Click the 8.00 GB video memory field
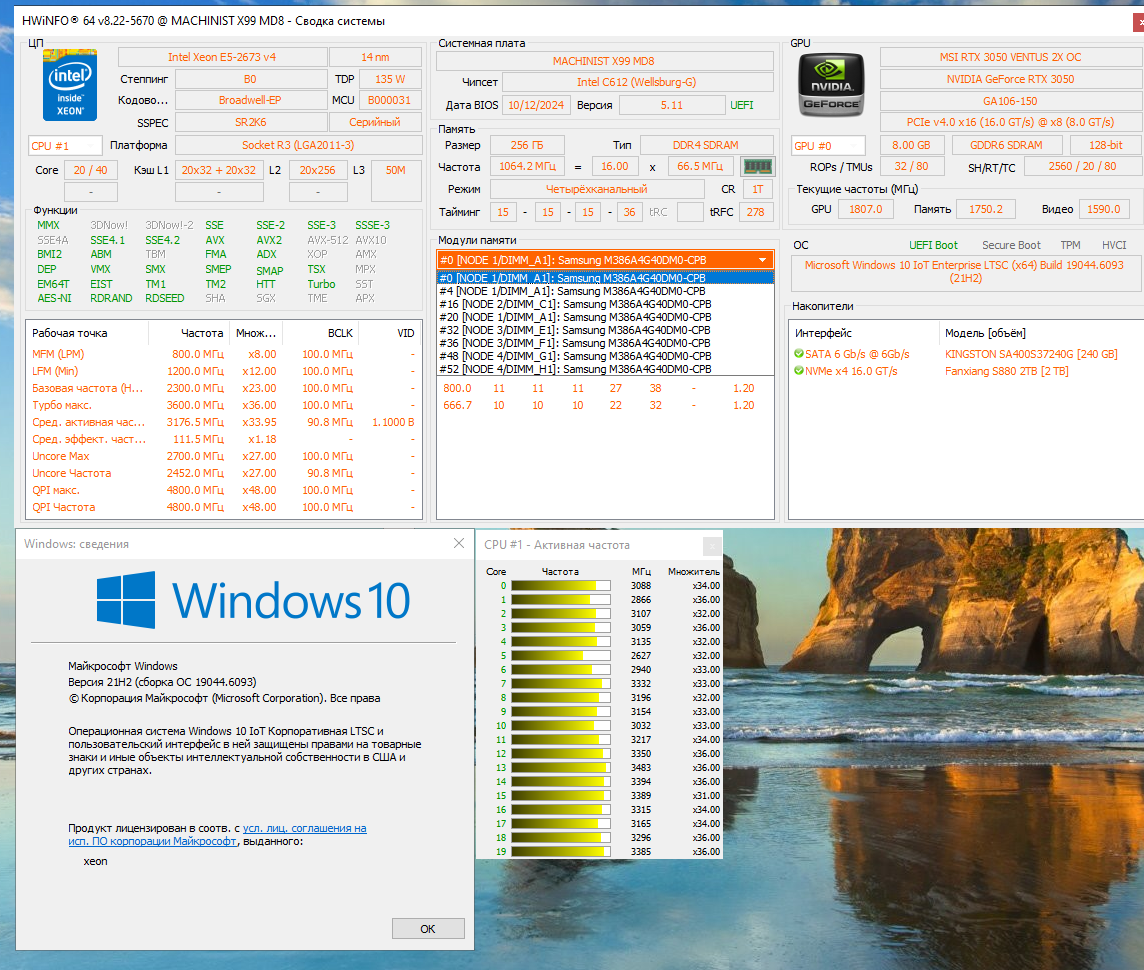 pos(911,145)
